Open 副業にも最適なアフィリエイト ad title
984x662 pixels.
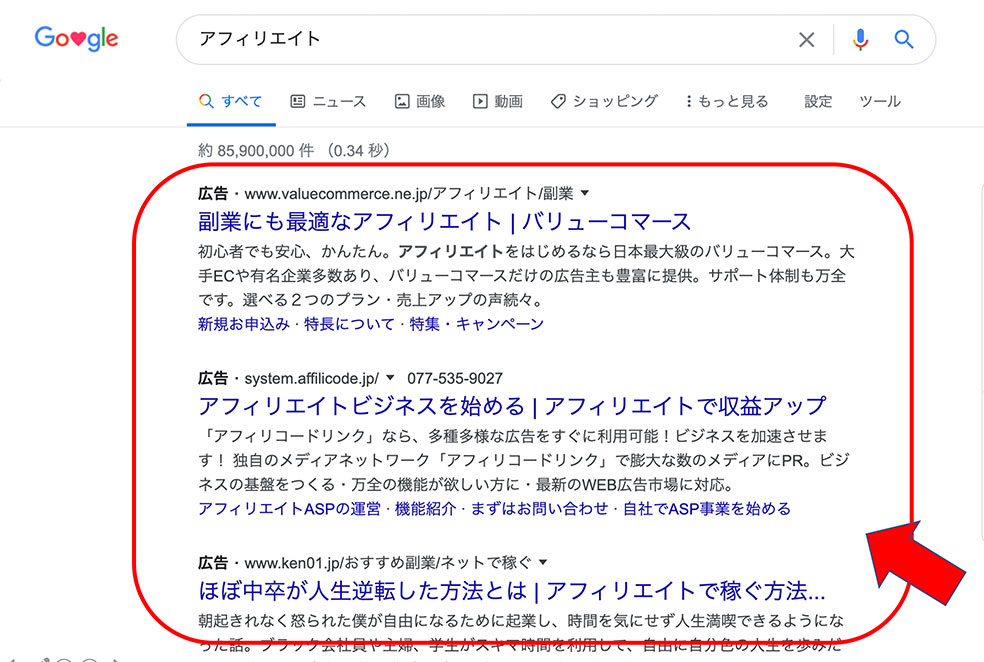pyautogui.click(x=444, y=222)
